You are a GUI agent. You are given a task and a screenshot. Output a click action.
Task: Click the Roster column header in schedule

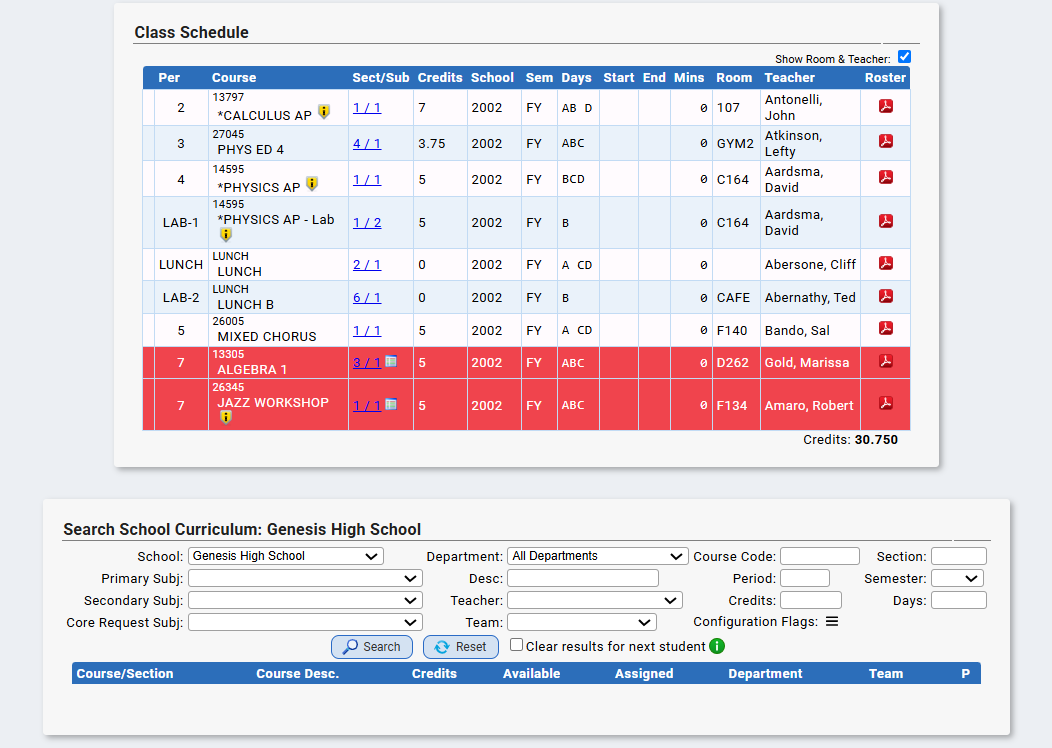click(885, 78)
